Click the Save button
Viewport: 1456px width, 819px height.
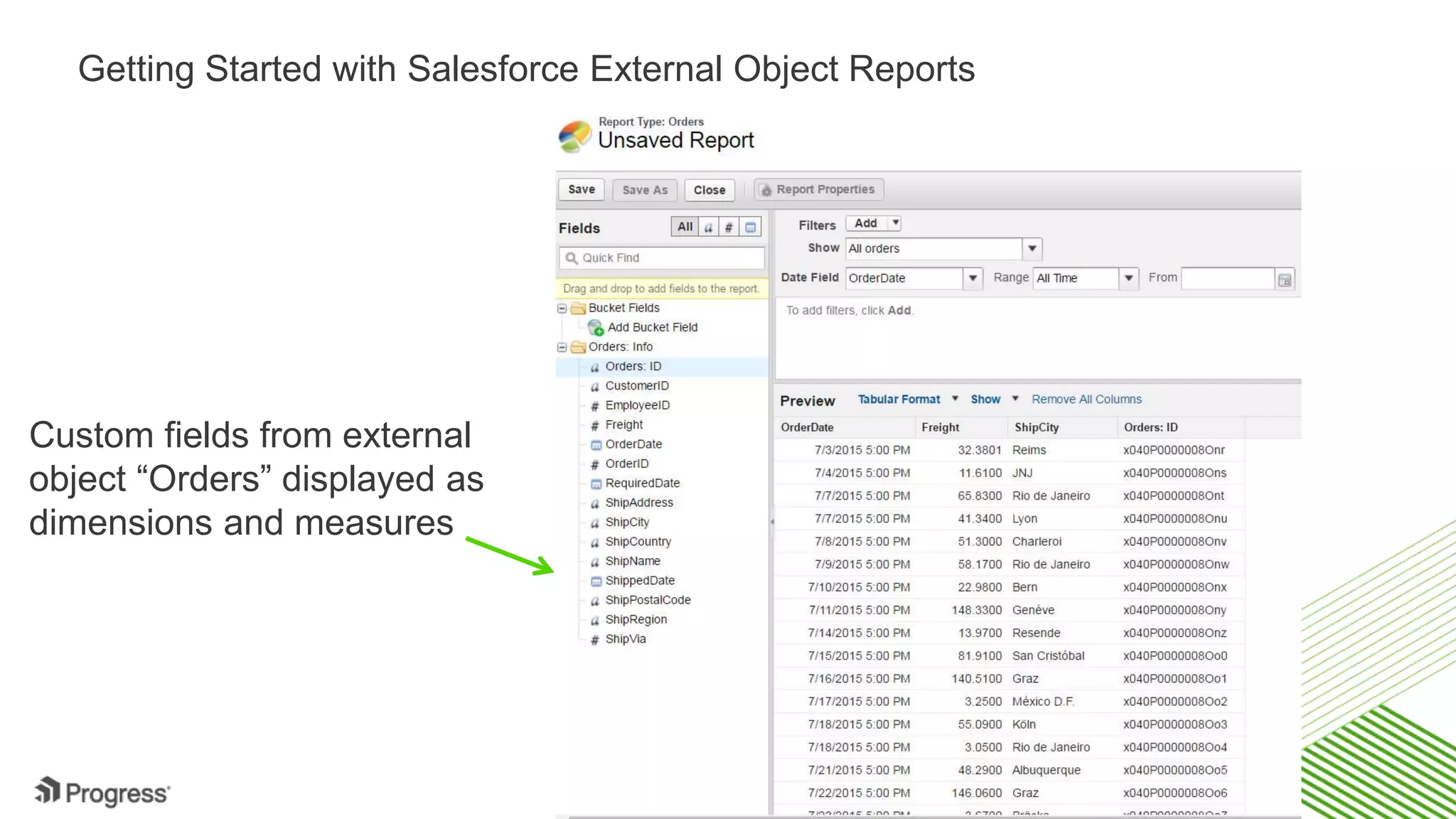tap(581, 190)
